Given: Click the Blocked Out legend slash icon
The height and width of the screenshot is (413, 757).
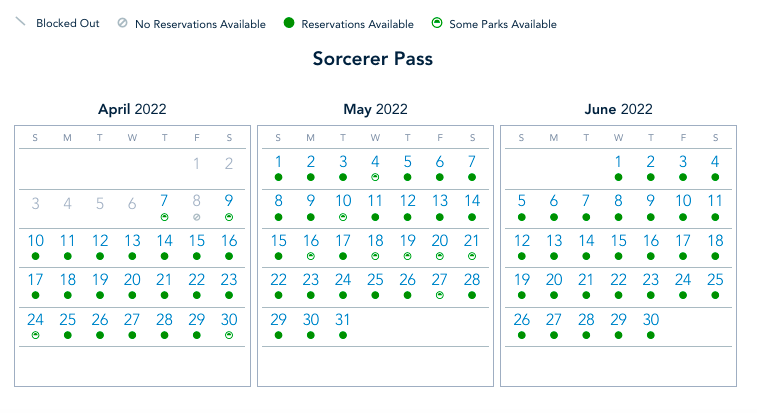Looking at the screenshot, I should [19, 22].
